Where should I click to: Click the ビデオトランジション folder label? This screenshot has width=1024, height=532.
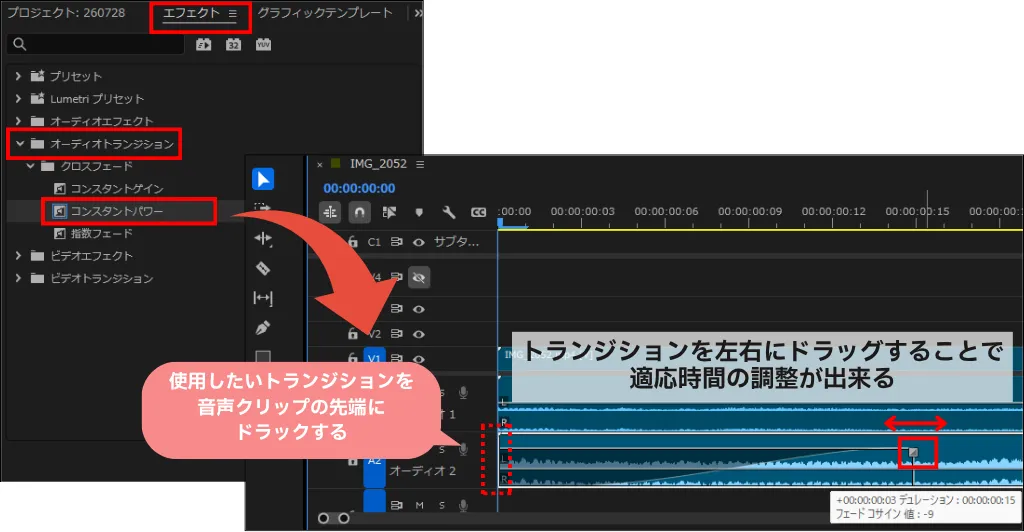(x=102, y=278)
